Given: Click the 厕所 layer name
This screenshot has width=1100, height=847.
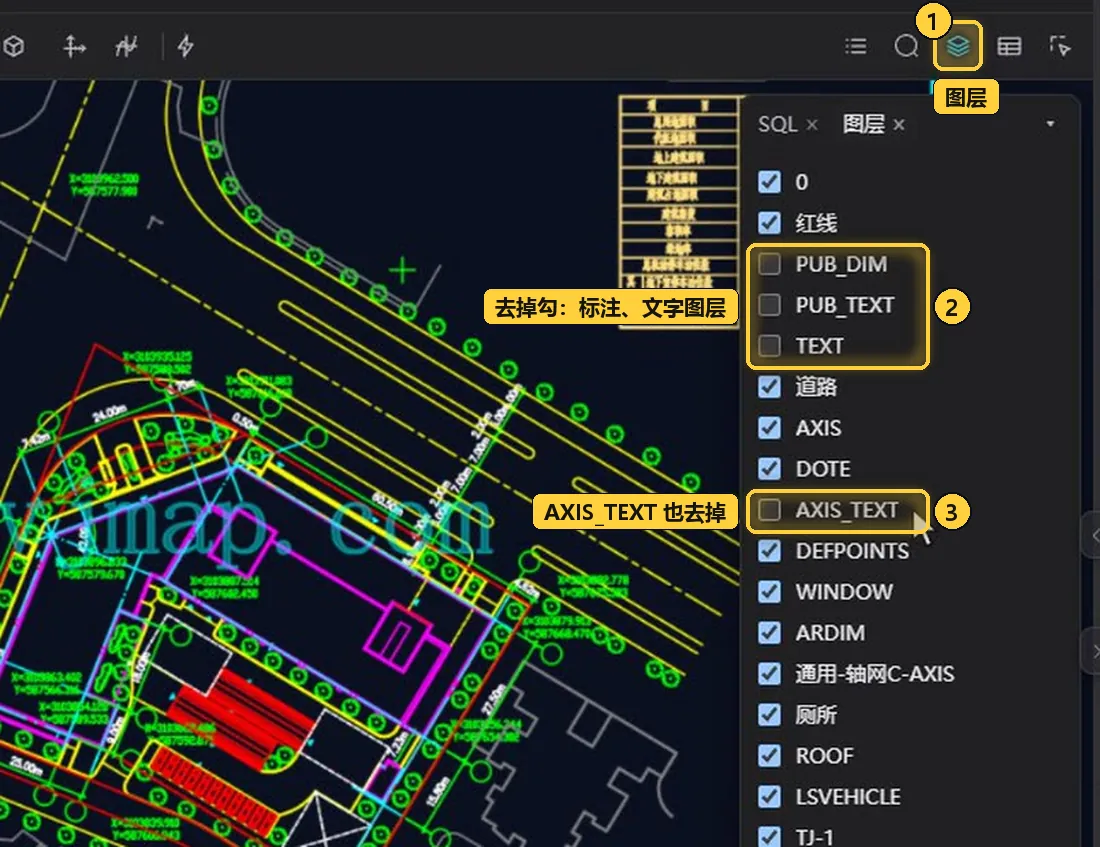Looking at the screenshot, I should [x=816, y=714].
